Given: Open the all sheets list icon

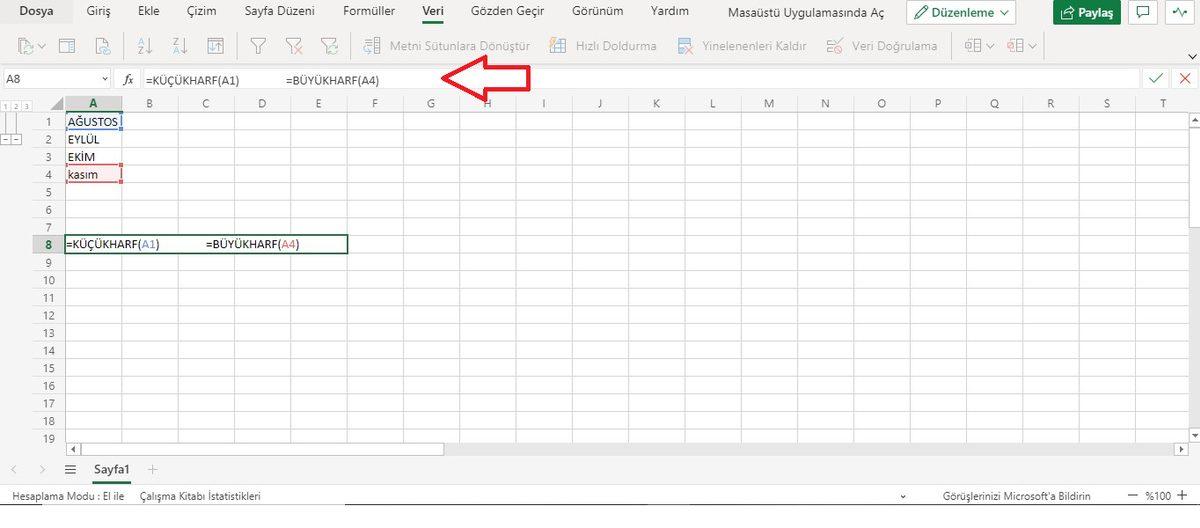Looking at the screenshot, I should pyautogui.click(x=70, y=468).
